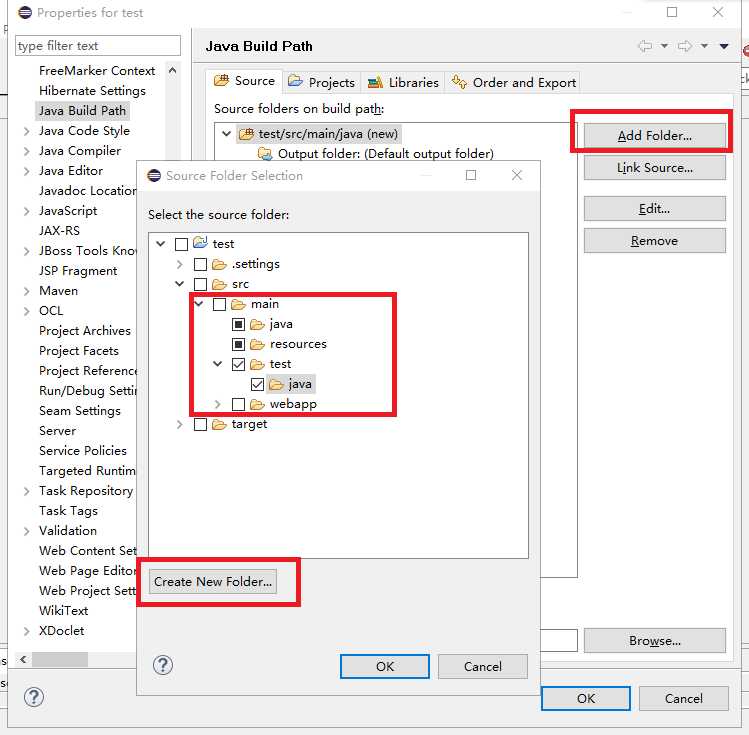Switch to the Source tab
Image resolution: width=749 pixels, height=735 pixels.
(x=244, y=81)
